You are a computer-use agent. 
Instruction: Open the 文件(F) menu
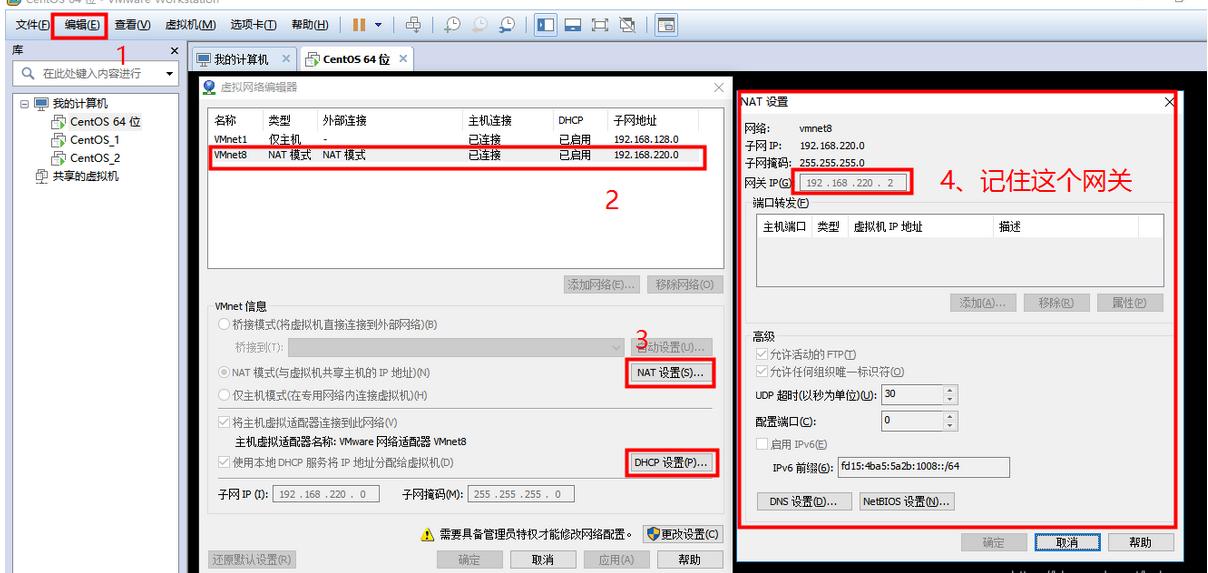click(33, 24)
